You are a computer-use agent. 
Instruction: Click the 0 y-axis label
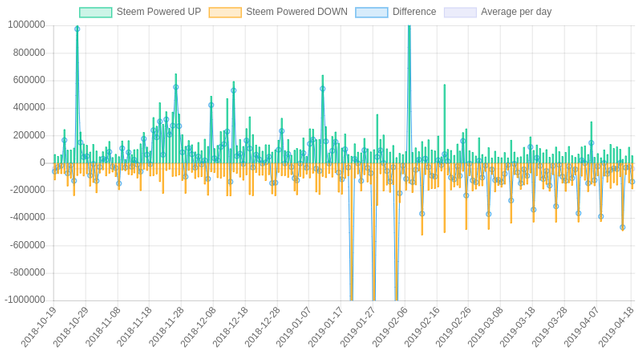[42, 163]
